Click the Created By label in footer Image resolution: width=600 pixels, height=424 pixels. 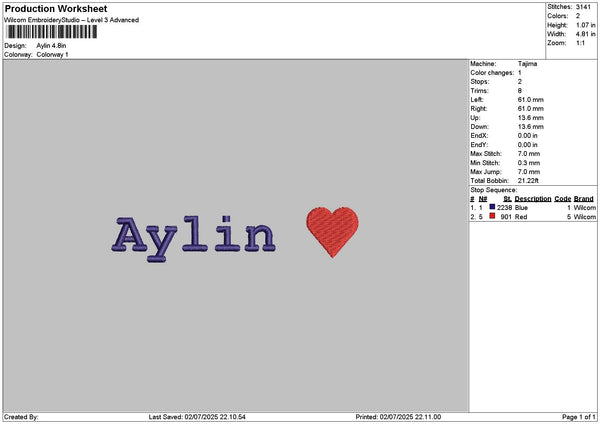coord(21,417)
